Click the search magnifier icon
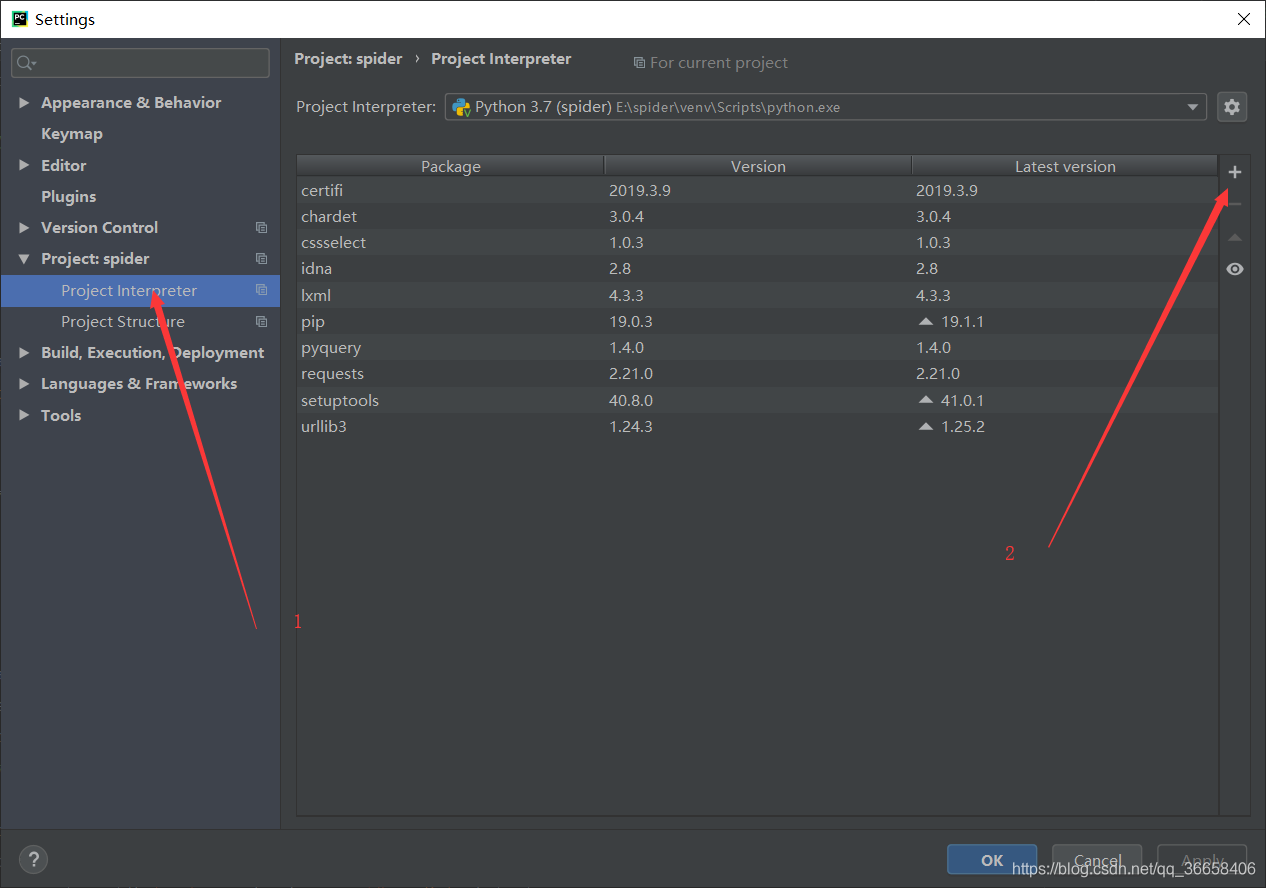The width and height of the screenshot is (1266, 888). coord(25,63)
